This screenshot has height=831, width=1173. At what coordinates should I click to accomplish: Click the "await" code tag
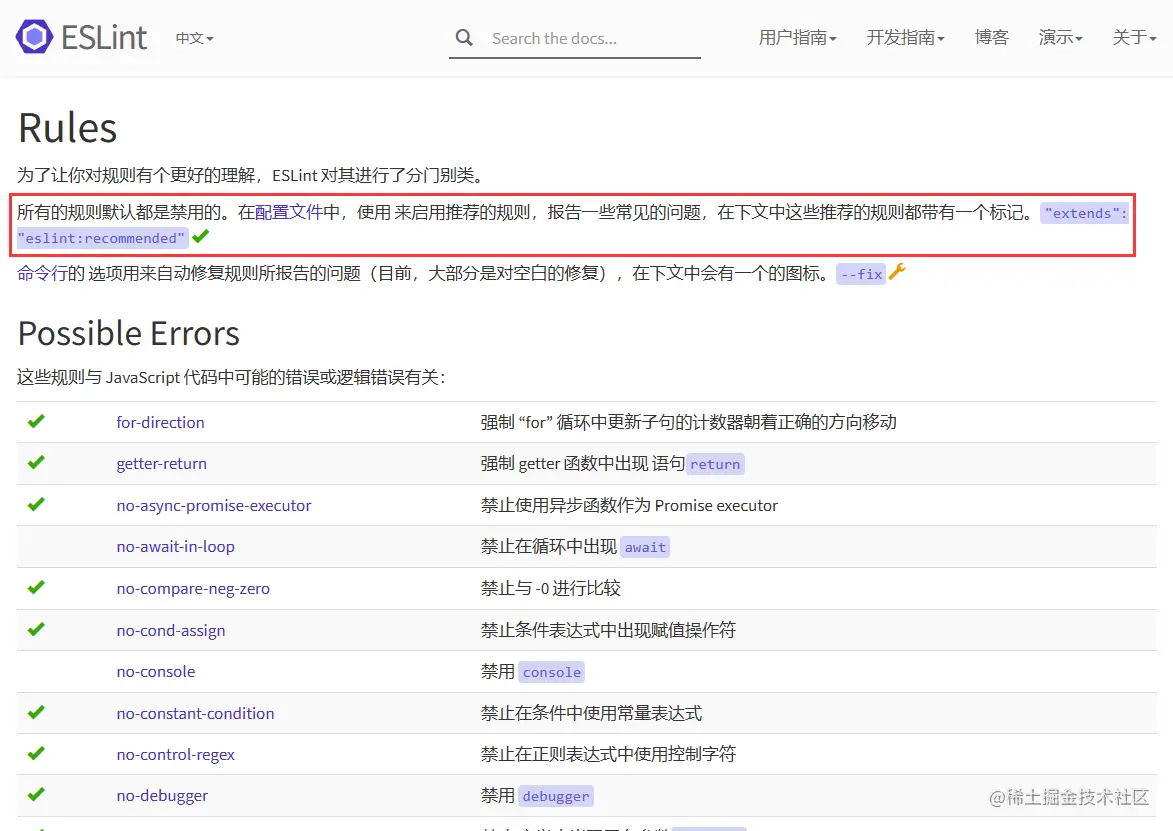(x=645, y=547)
